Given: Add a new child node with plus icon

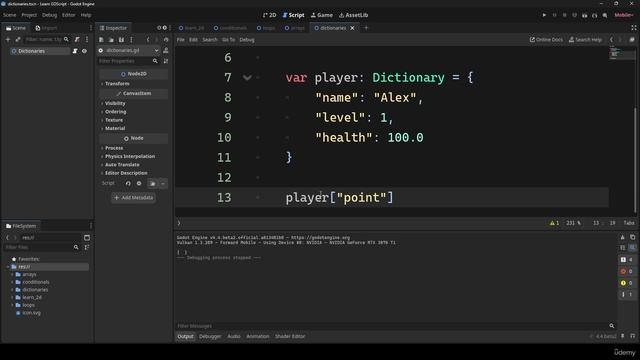Looking at the screenshot, I should coord(8,40).
